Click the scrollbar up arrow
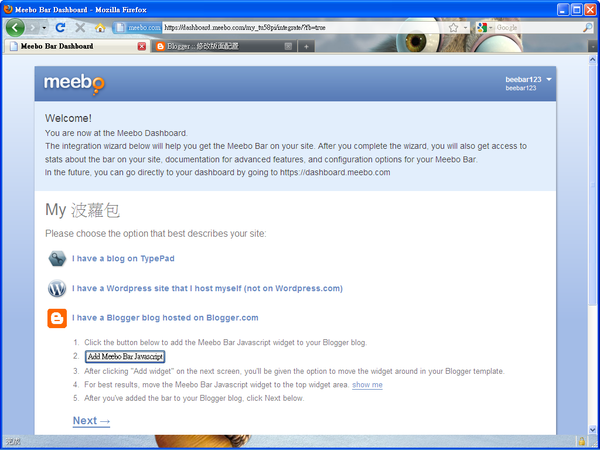600x450 pixels. 593,59
